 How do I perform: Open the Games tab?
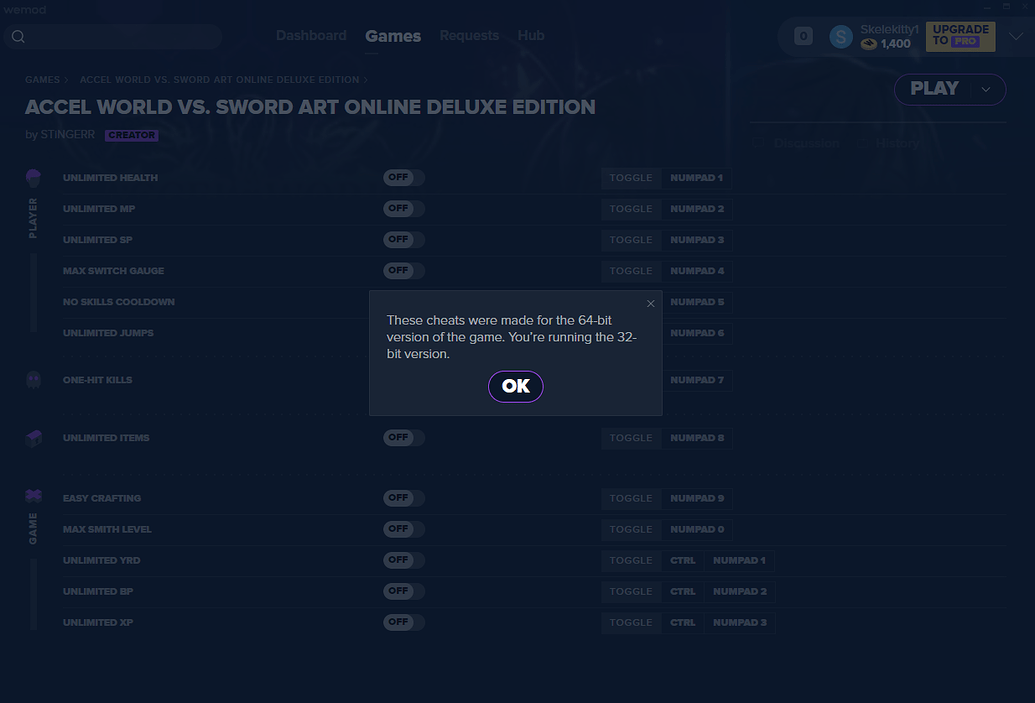[x=393, y=36]
